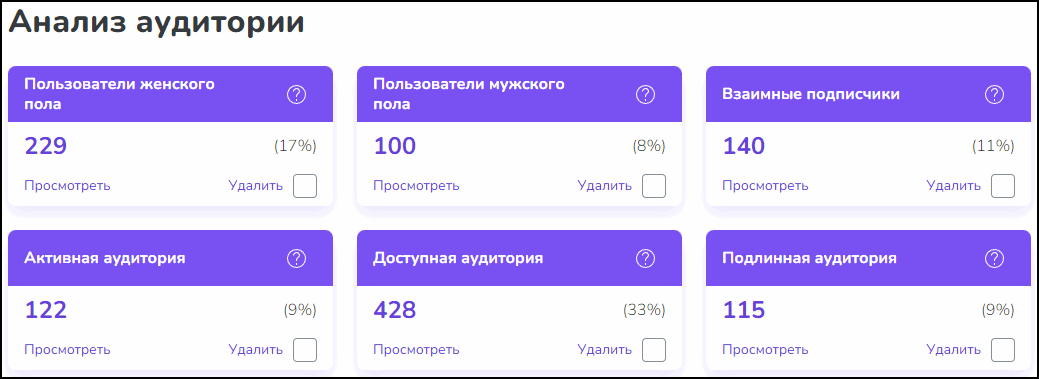Screen dimensions: 1039x379
Task: Check Удалить box for male users
Action: point(654,186)
